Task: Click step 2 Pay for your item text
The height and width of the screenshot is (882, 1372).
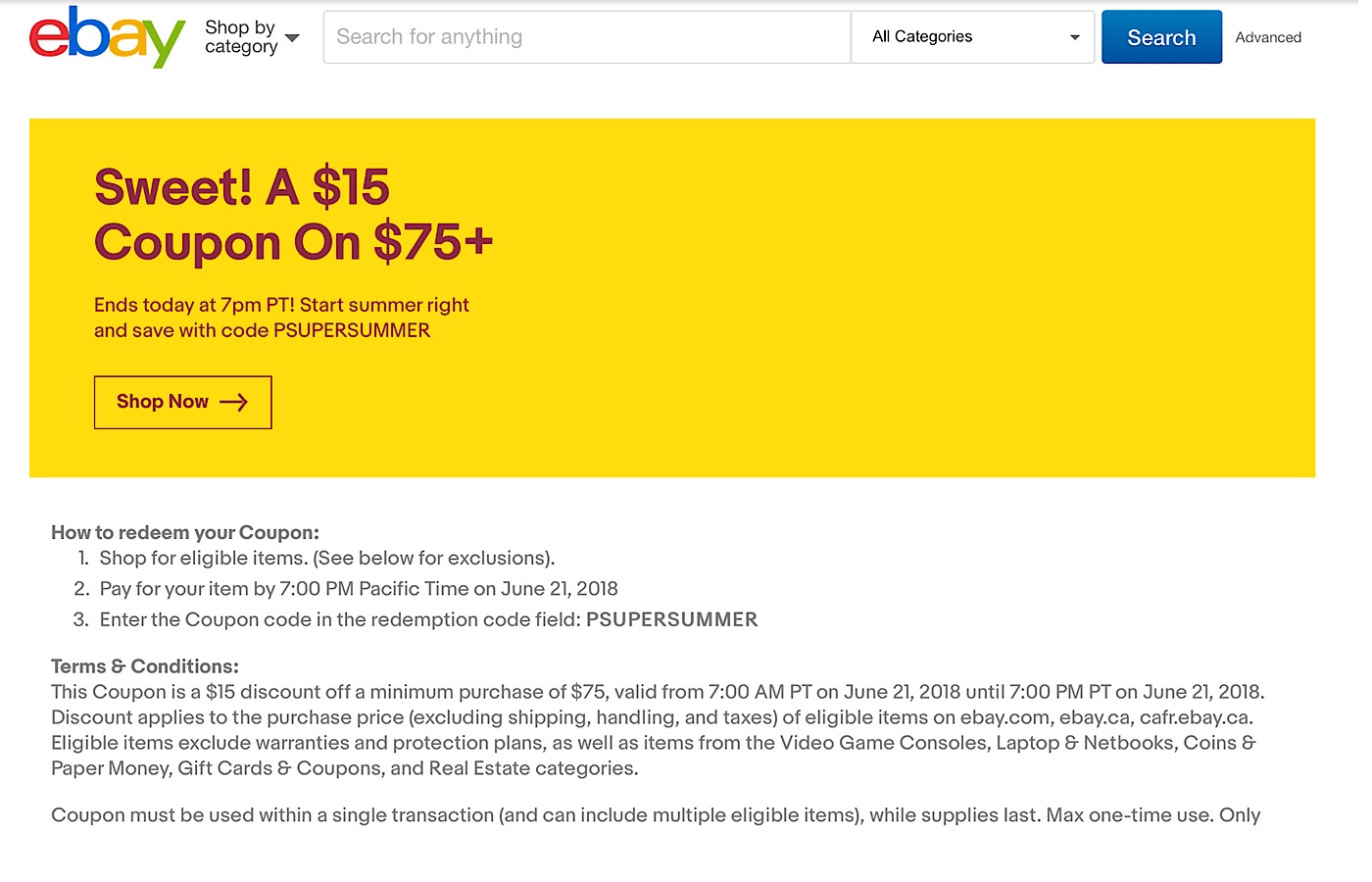Action: [359, 588]
